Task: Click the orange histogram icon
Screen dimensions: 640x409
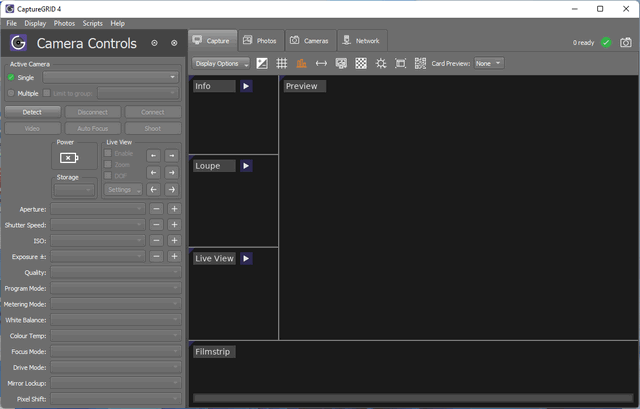Action: coord(301,63)
